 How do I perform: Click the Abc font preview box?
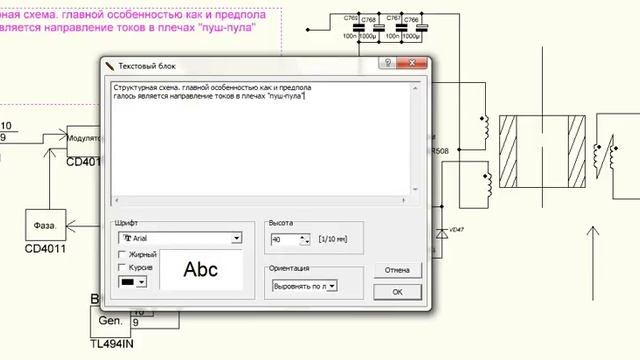tap(201, 270)
